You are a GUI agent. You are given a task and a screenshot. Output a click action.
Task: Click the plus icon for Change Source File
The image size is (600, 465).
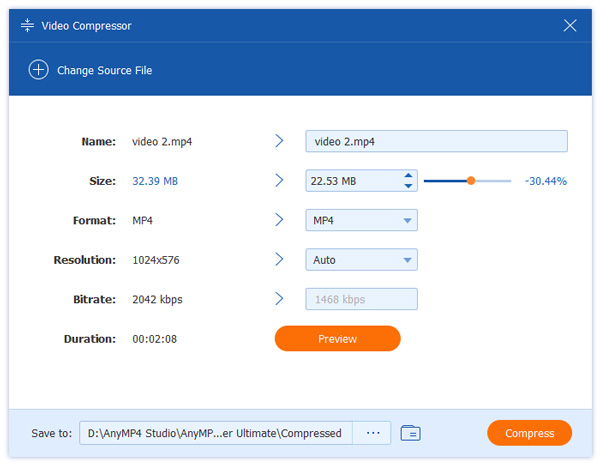[38, 70]
